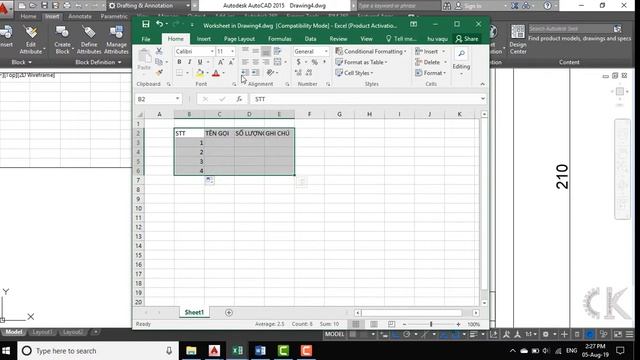Screen dimensions: 640x360
Task: Click the Excel Undo arrow
Action: click(160, 24)
